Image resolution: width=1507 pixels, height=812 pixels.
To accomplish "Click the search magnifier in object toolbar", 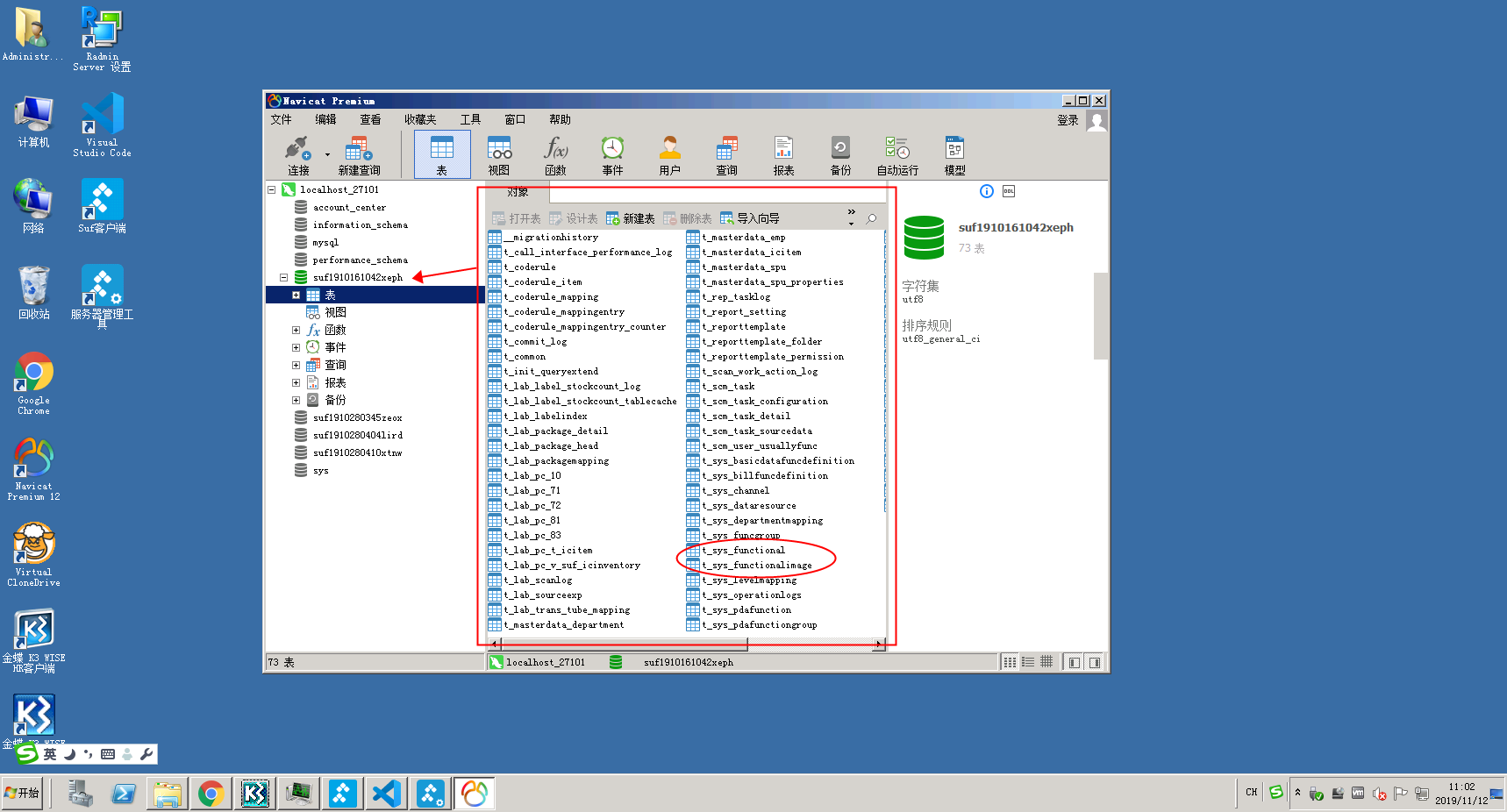I will click(x=871, y=218).
